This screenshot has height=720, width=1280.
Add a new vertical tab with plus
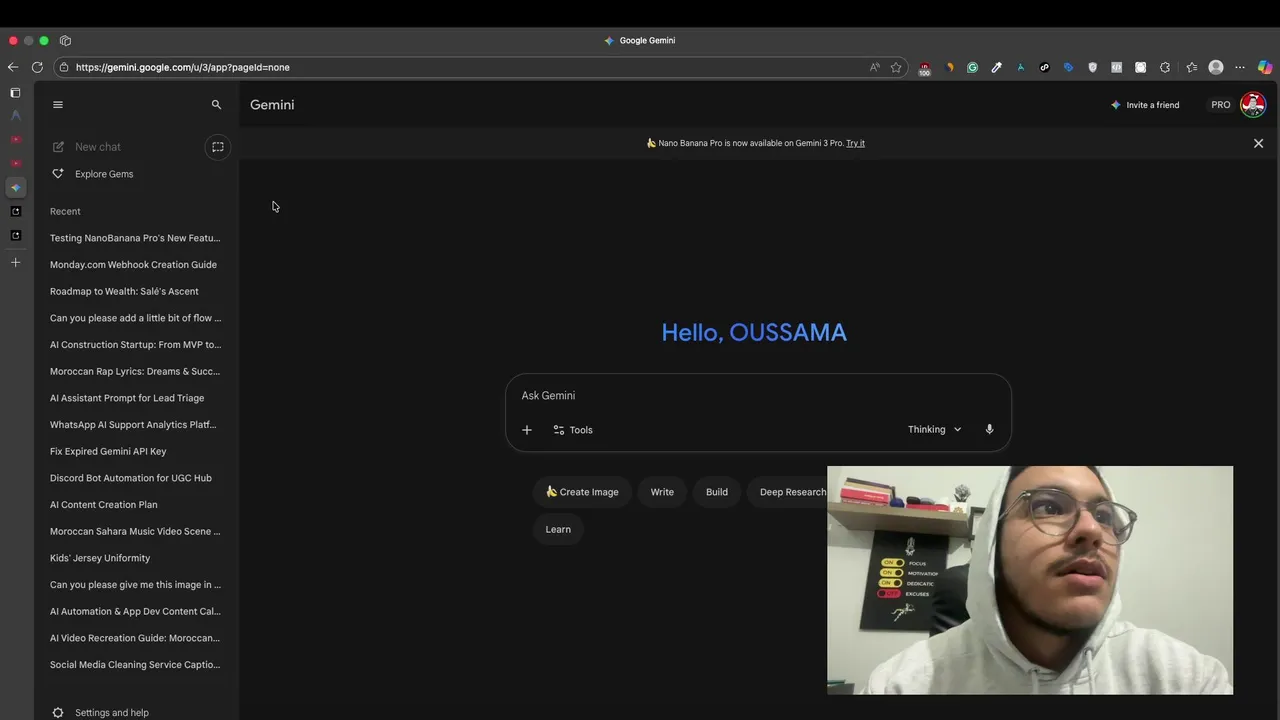click(x=15, y=262)
